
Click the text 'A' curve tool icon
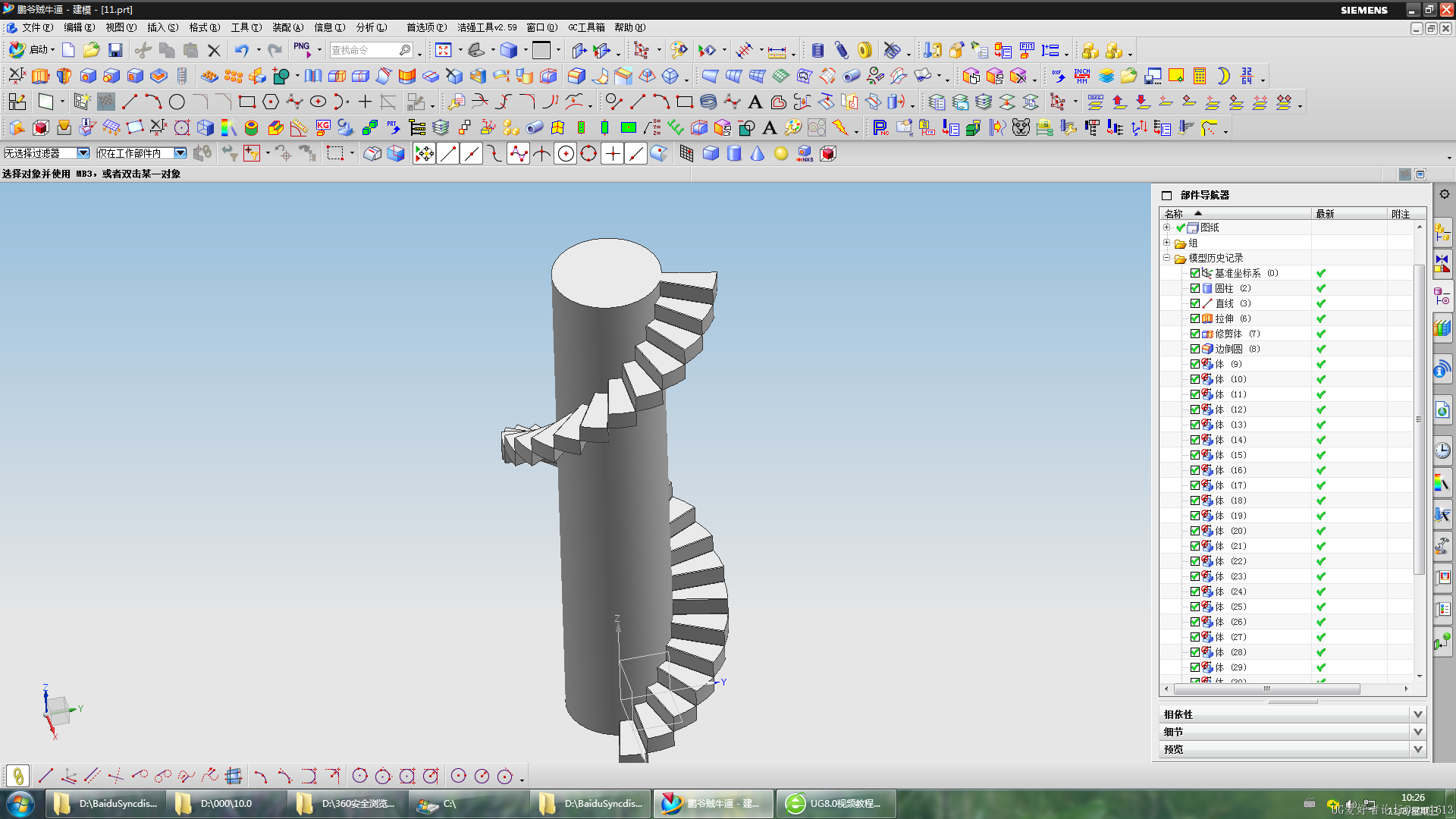[755, 102]
